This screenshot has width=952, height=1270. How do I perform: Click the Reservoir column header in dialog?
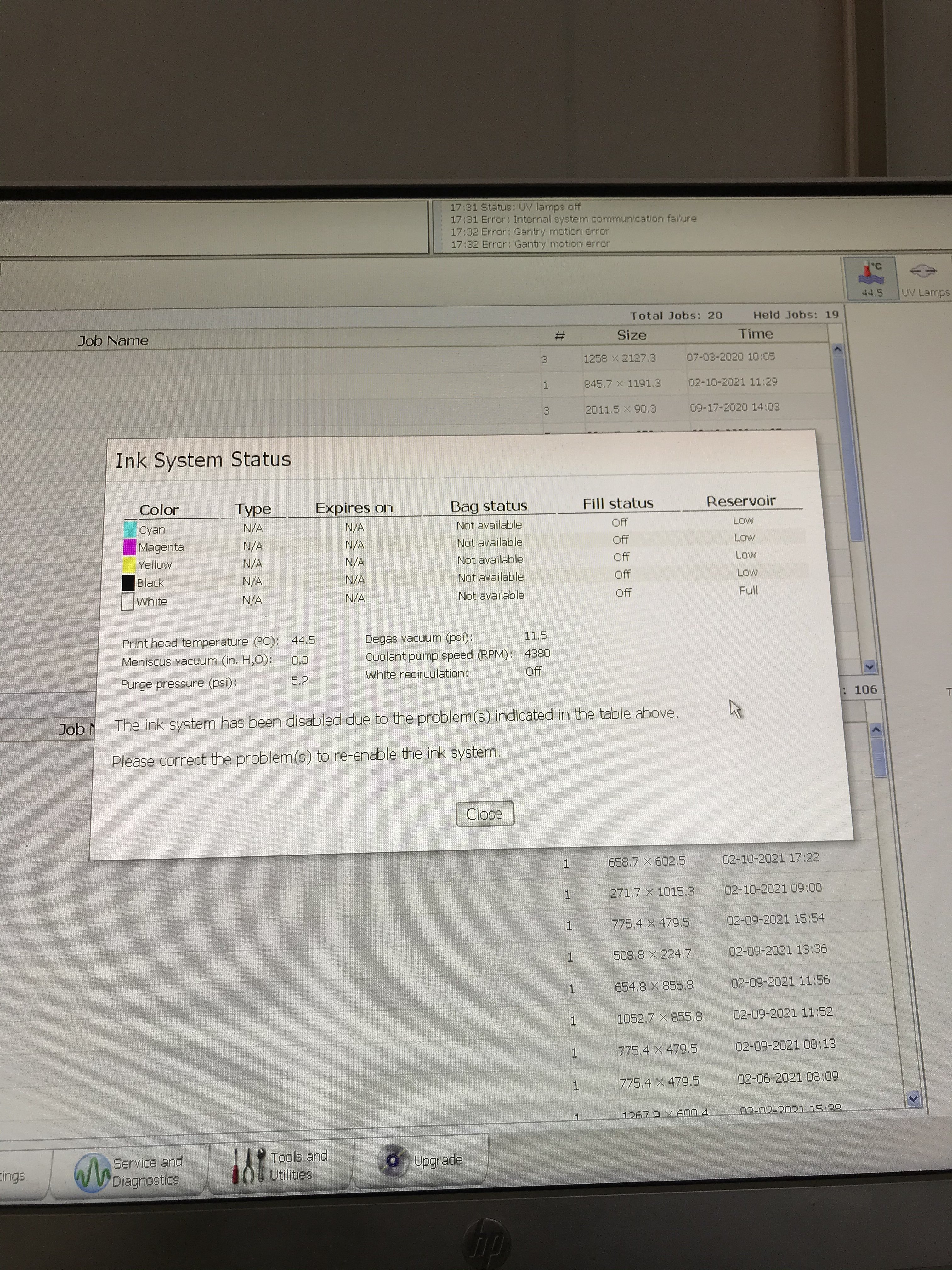click(741, 501)
